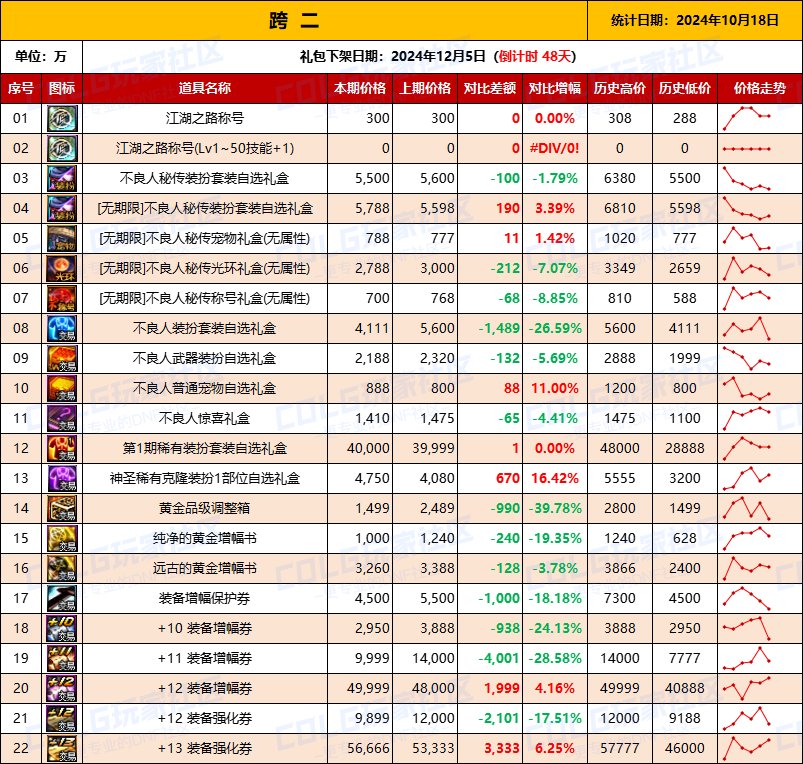Click the 11.00% change cell

tap(555, 388)
